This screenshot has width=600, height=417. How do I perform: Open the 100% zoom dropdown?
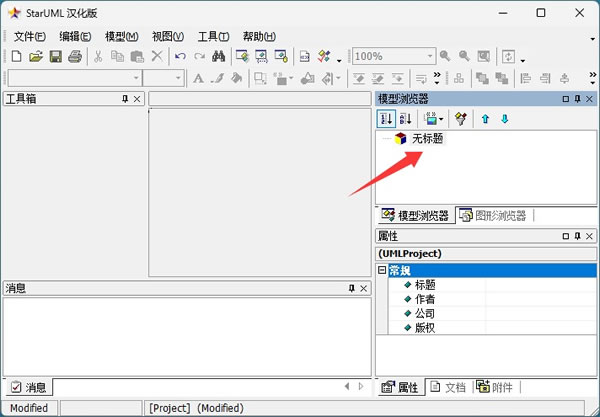pos(430,57)
